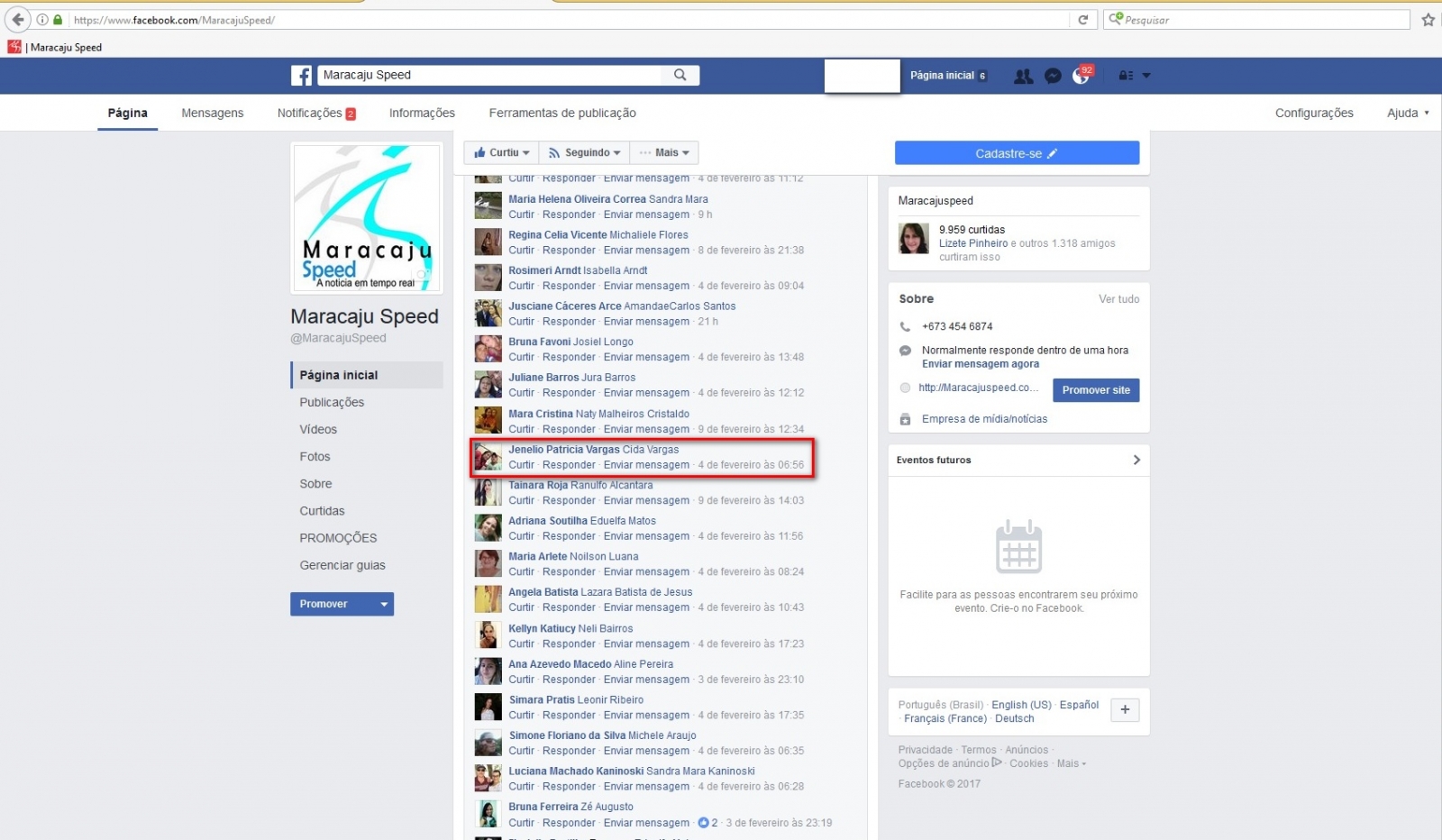
Task: Expand Eventos futuros with the chevron
Action: pyautogui.click(x=1136, y=460)
